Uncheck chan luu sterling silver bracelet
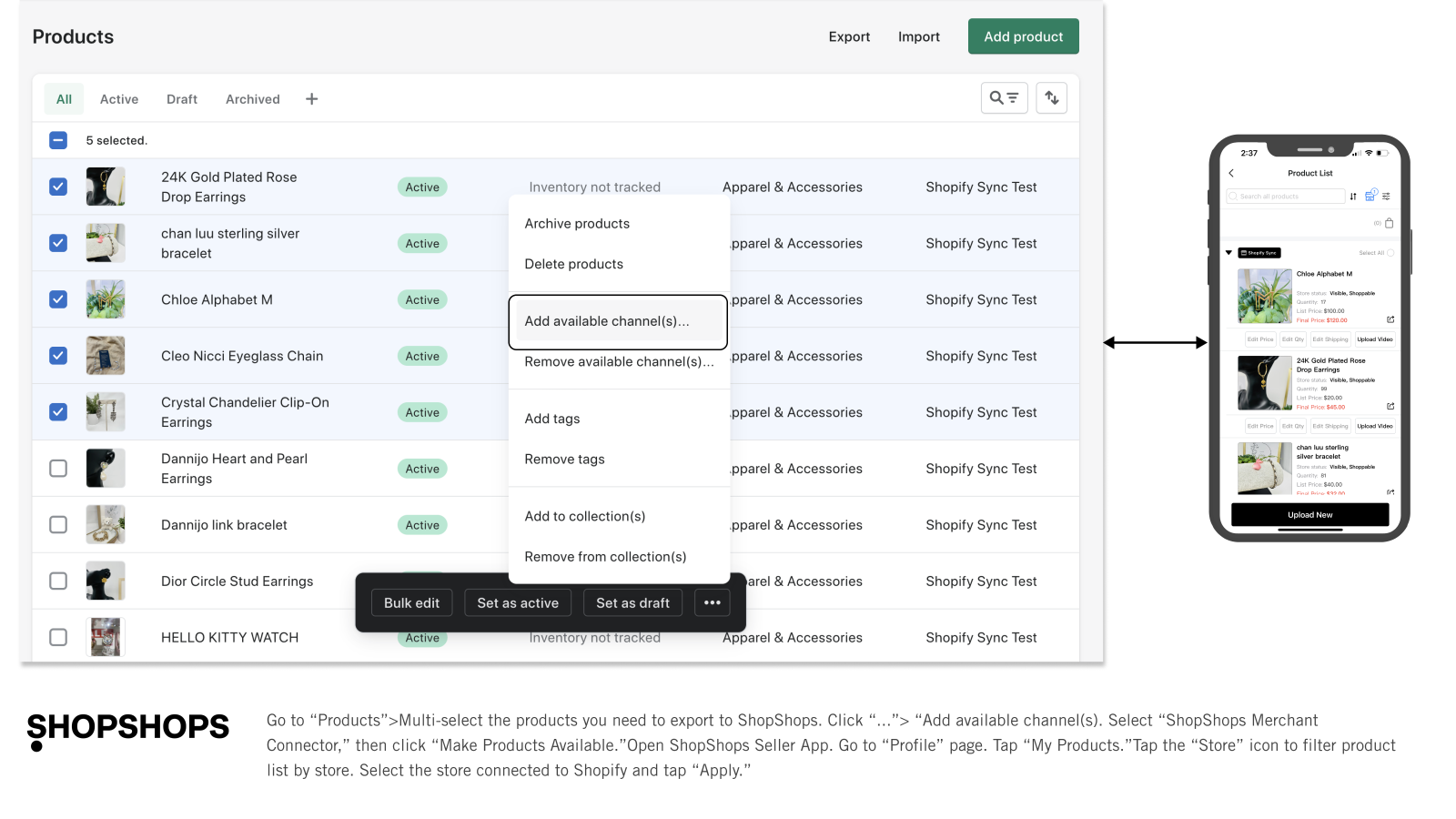 [x=58, y=243]
